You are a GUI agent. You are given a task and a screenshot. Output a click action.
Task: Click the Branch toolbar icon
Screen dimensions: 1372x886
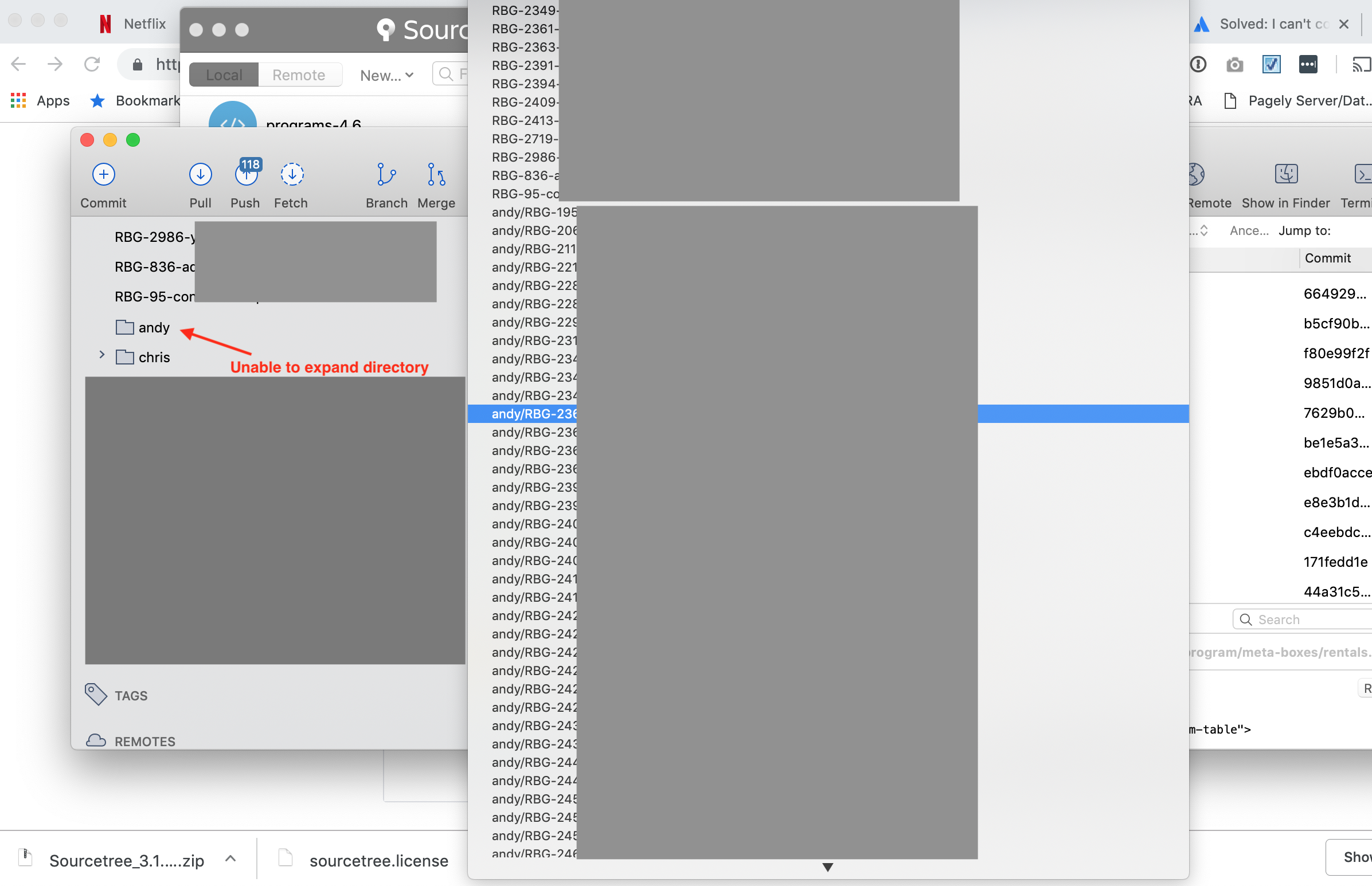click(x=386, y=174)
